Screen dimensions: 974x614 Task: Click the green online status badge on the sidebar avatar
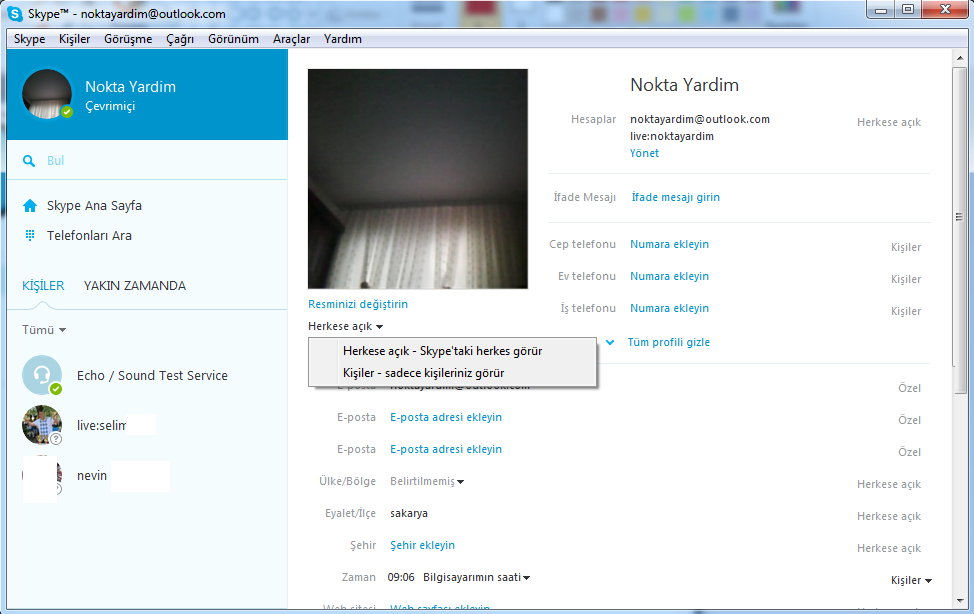tap(66, 112)
